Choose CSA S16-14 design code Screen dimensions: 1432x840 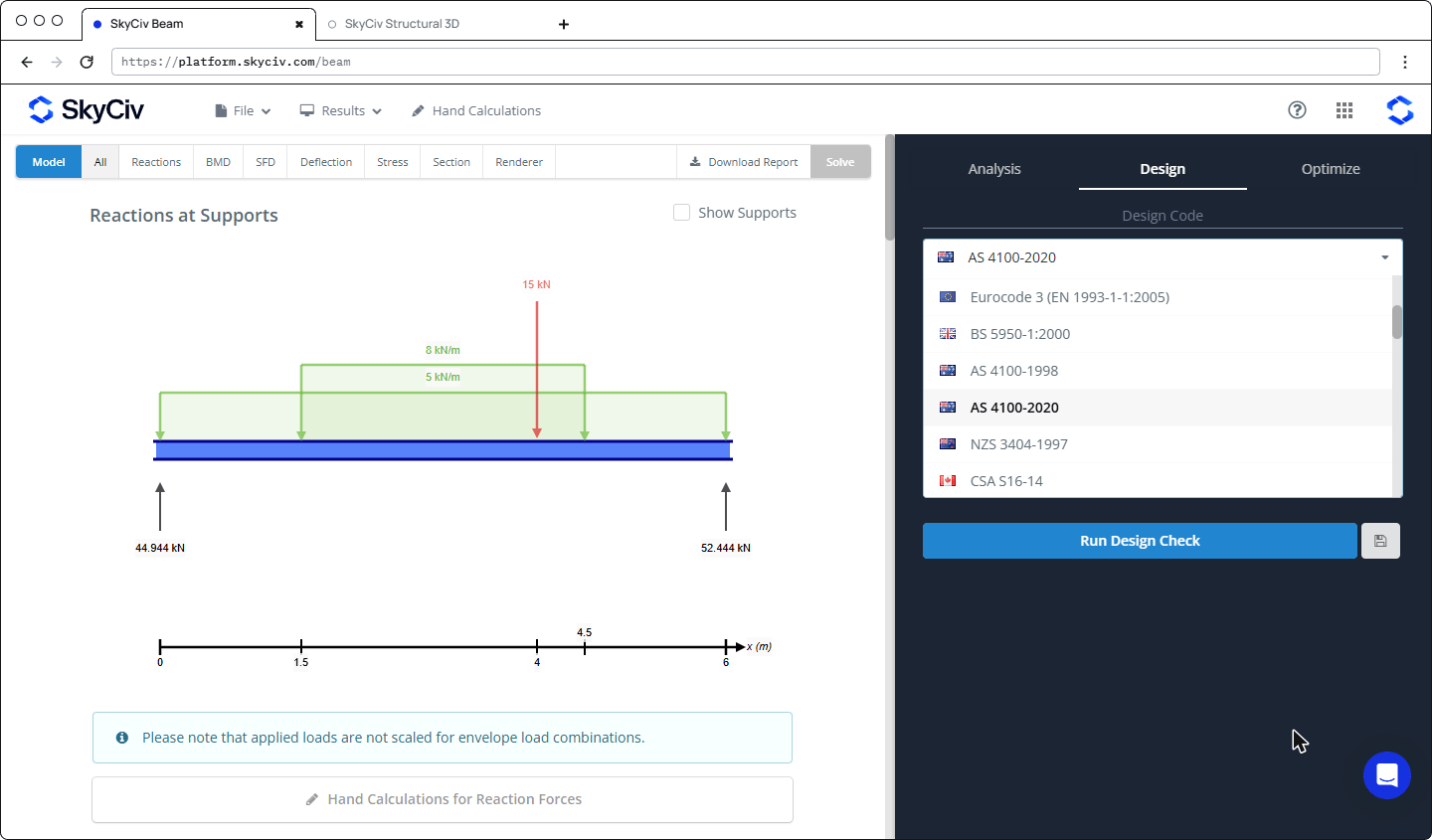tap(1158, 481)
